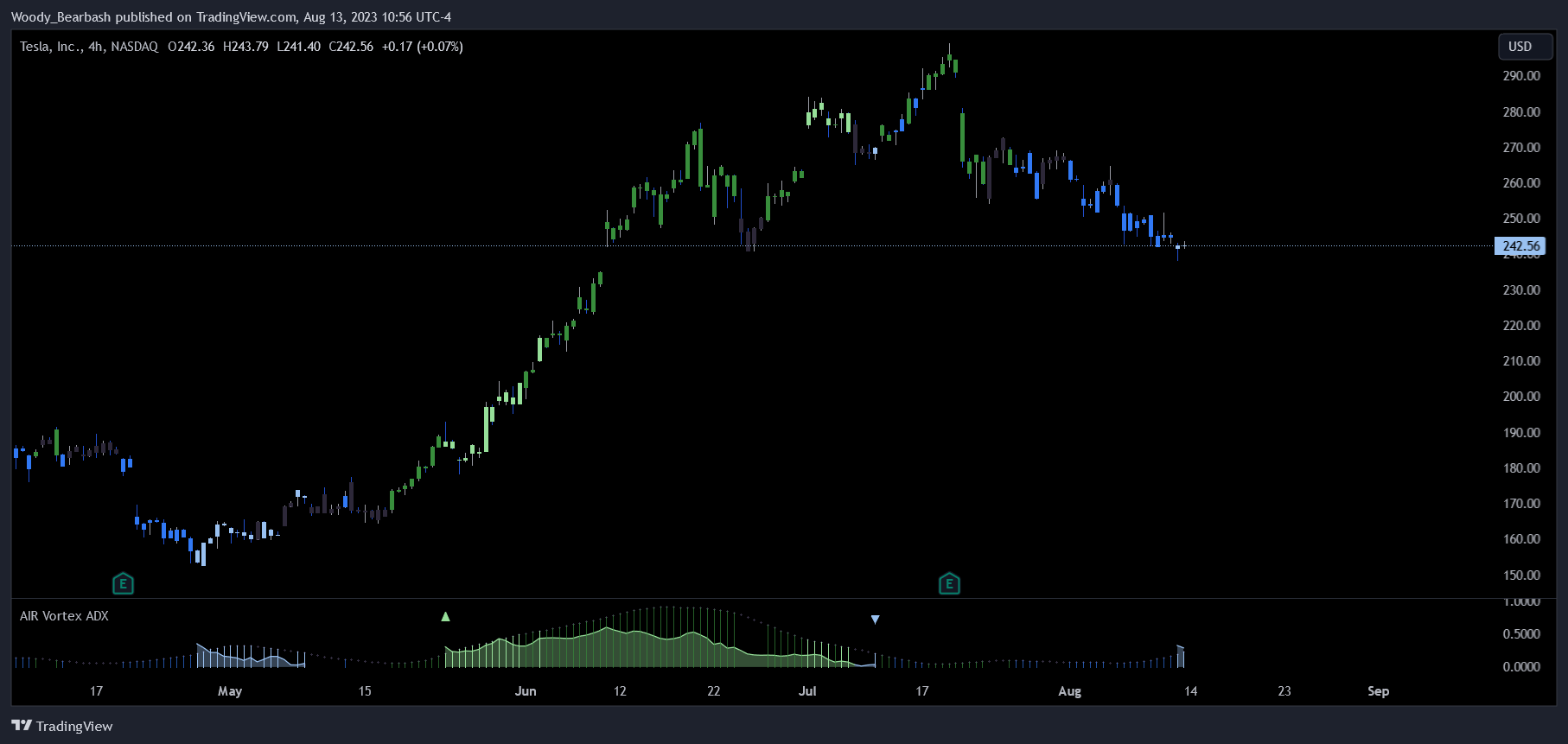Click the 250.00 price axis label

(1521, 219)
